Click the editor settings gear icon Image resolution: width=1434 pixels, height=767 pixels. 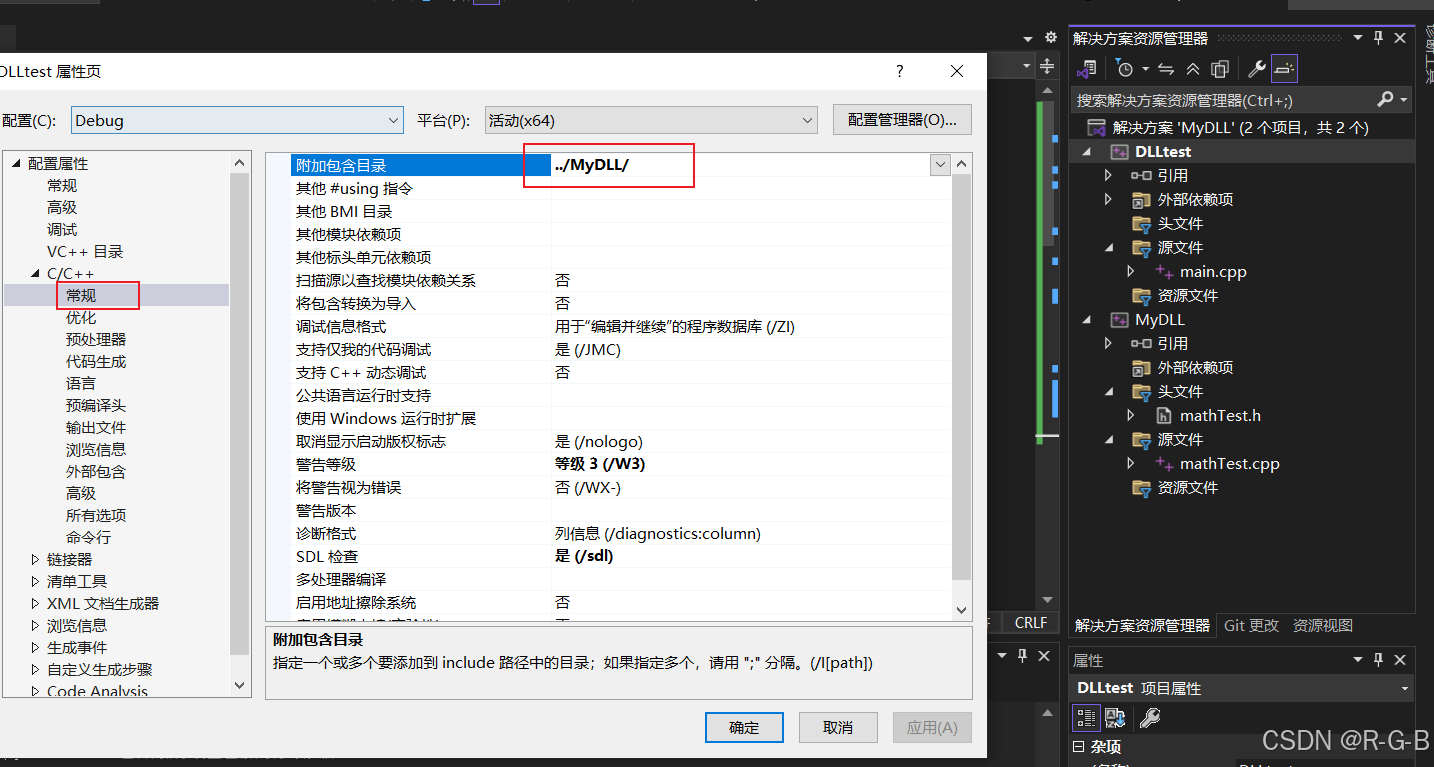1050,38
